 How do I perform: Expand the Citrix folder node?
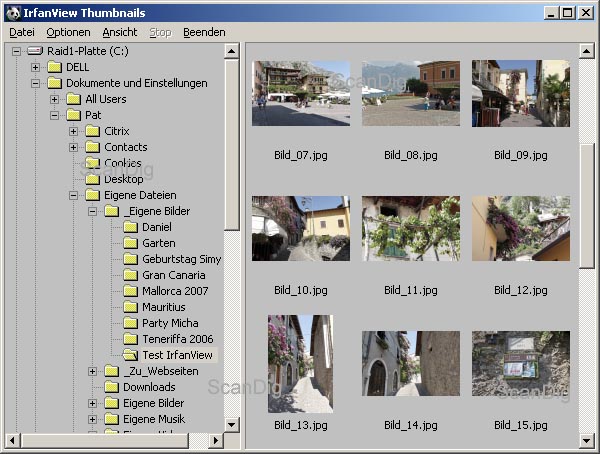pyautogui.click(x=73, y=131)
